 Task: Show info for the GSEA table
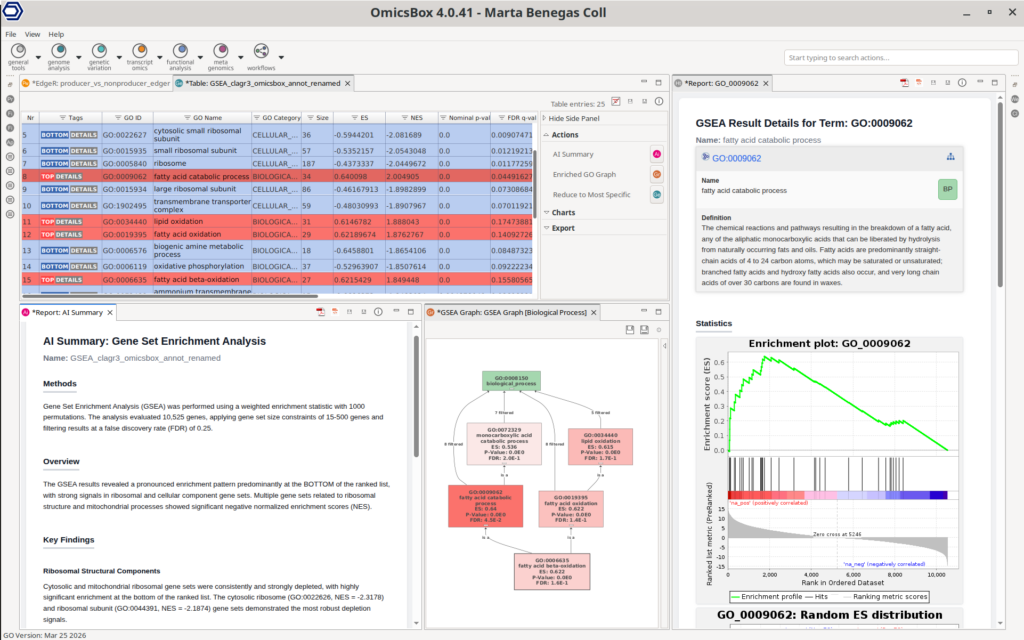click(x=659, y=102)
